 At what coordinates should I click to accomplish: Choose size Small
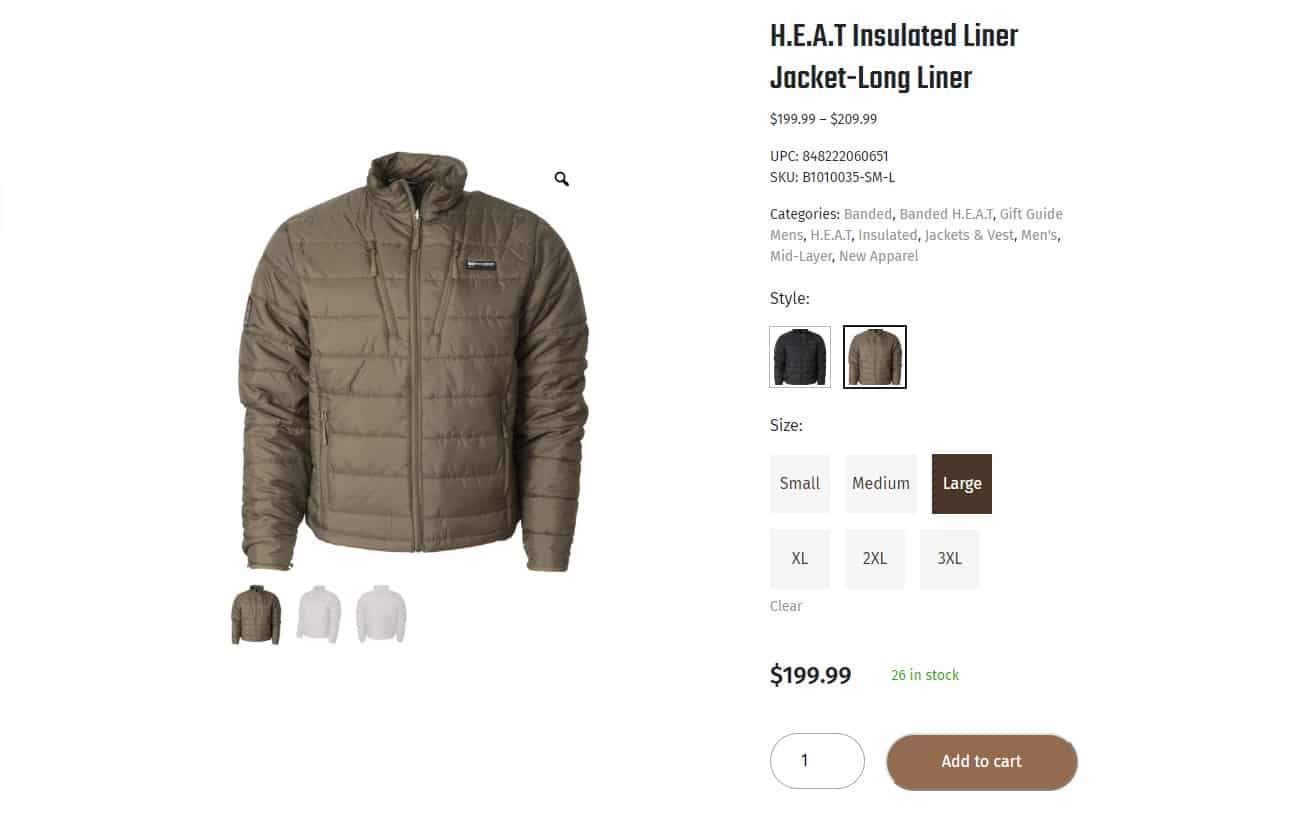click(800, 484)
